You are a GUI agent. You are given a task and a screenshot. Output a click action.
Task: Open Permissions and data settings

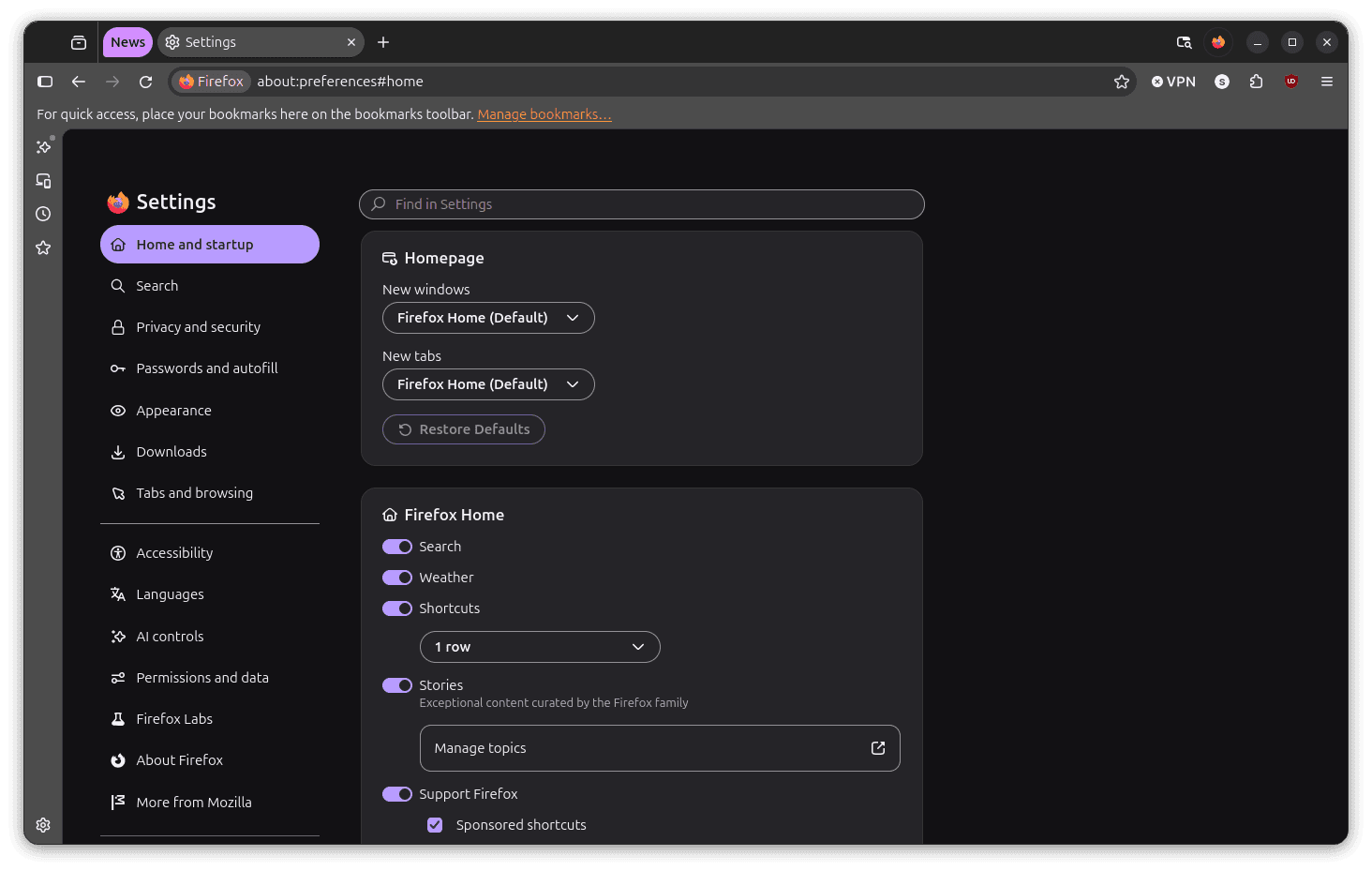[x=210, y=678]
